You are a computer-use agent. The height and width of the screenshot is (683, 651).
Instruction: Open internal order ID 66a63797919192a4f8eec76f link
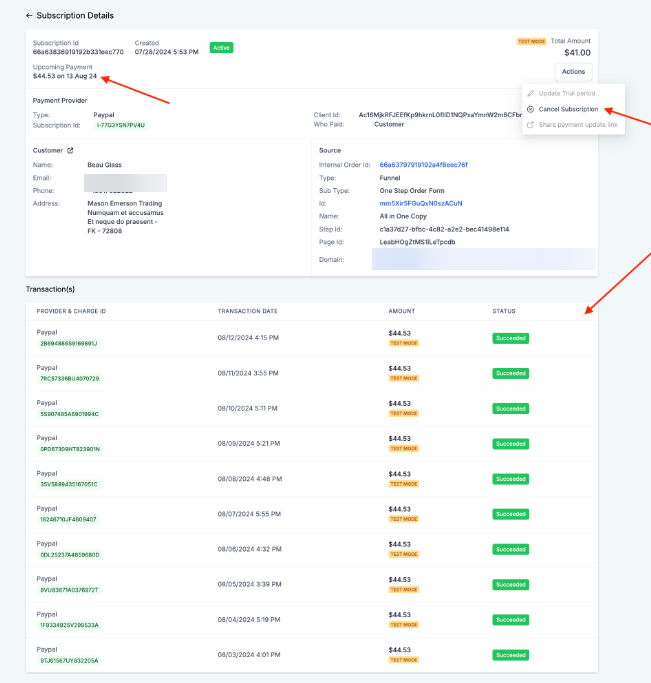tap(423, 164)
